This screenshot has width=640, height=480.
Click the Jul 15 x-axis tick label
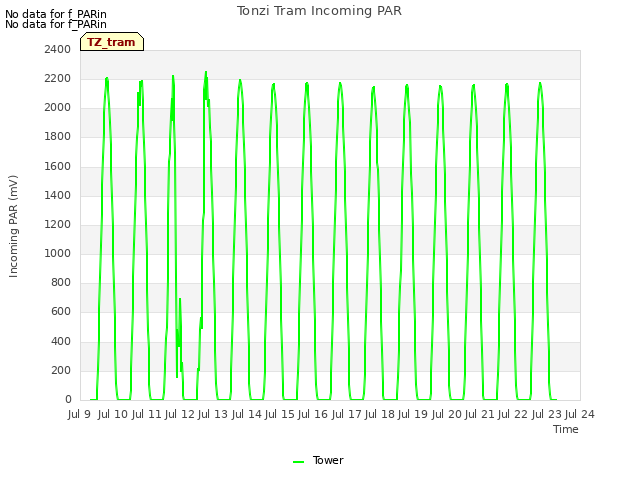280,414
